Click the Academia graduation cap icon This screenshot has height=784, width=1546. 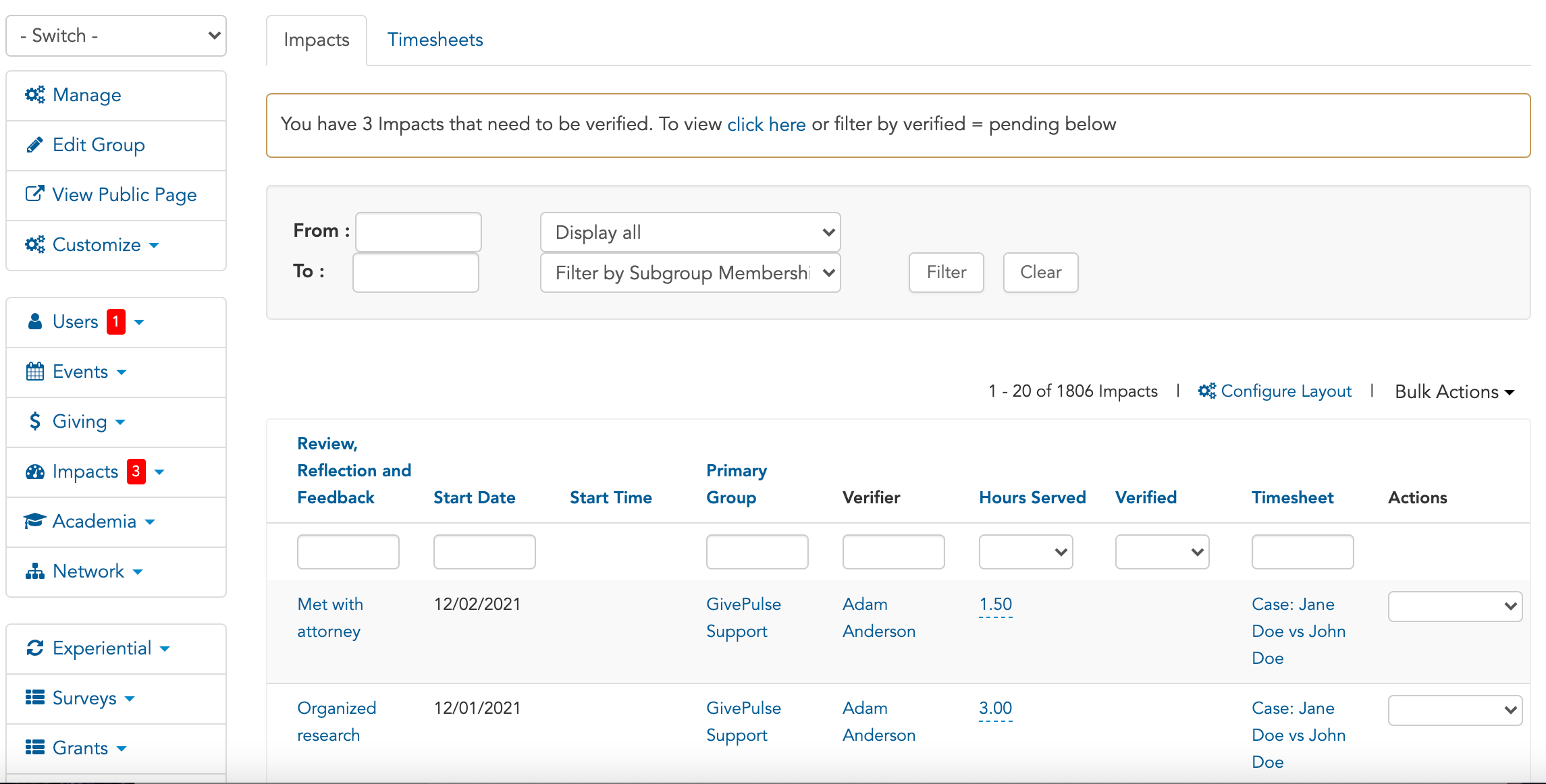coord(35,522)
